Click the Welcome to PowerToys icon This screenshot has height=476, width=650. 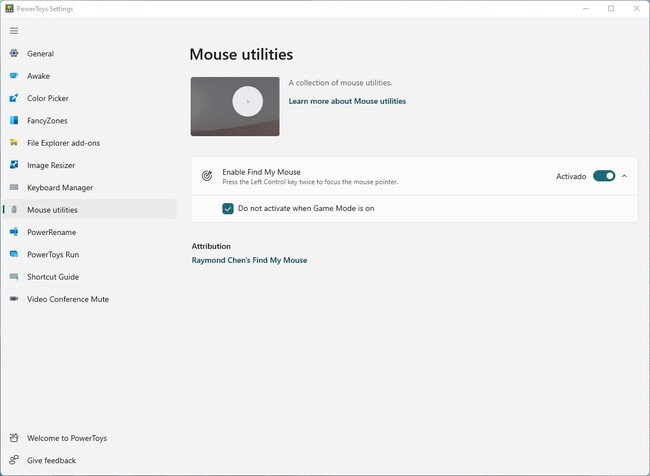14,437
